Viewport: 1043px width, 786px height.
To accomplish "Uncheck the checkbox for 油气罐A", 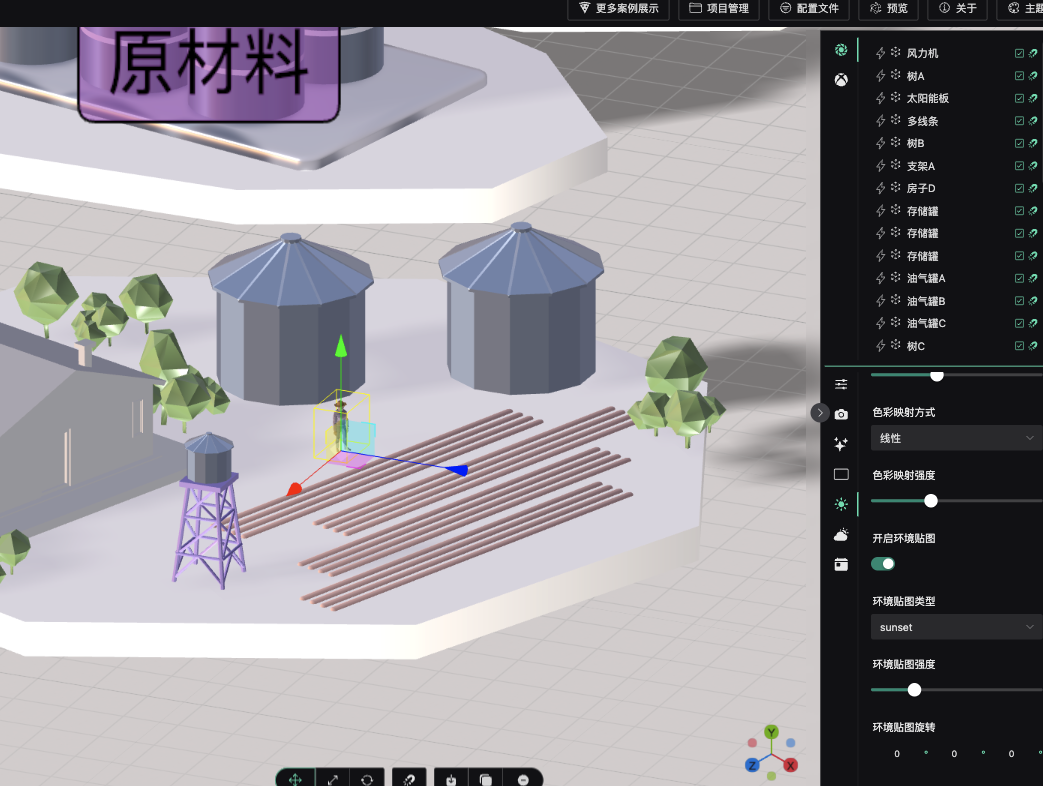I will coord(1019,278).
